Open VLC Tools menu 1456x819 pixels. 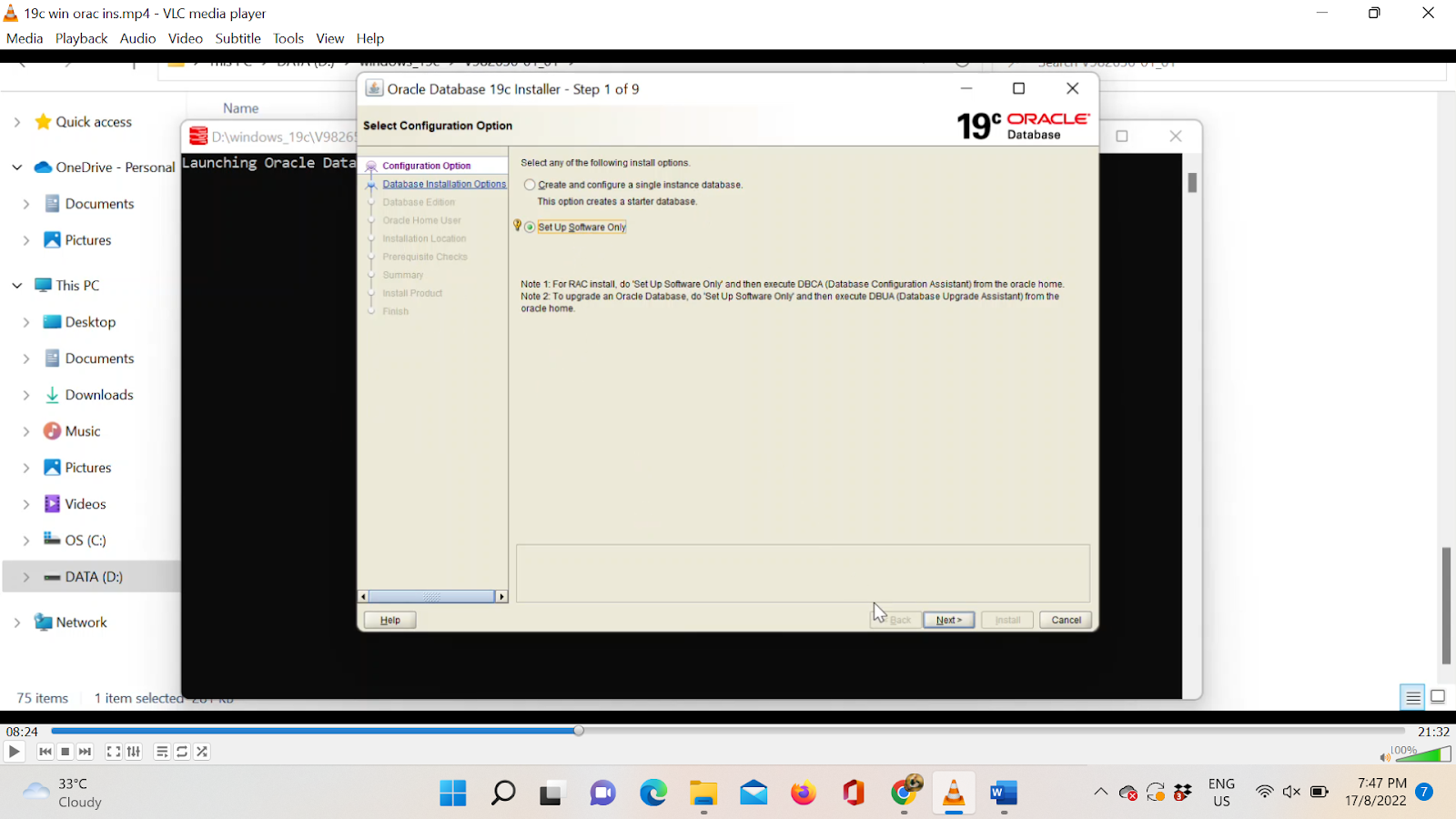click(x=288, y=38)
